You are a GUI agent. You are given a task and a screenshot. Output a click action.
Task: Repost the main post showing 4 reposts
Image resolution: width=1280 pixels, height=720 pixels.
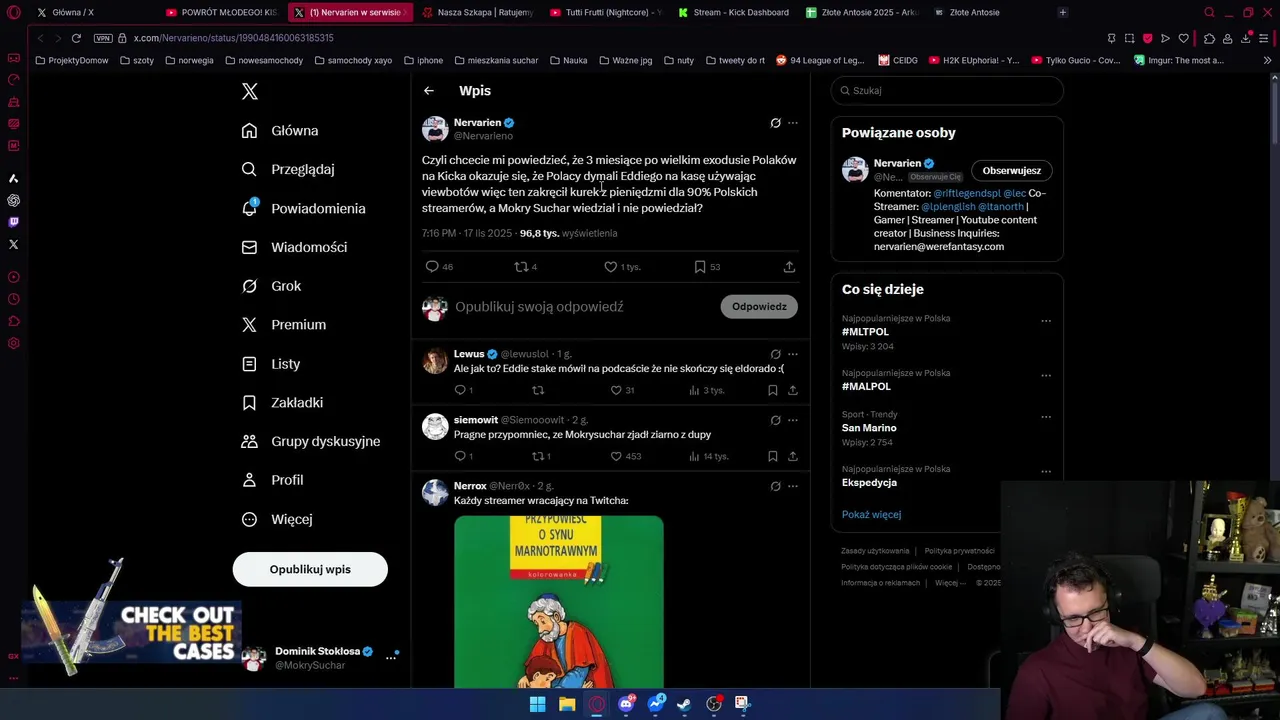(520, 266)
